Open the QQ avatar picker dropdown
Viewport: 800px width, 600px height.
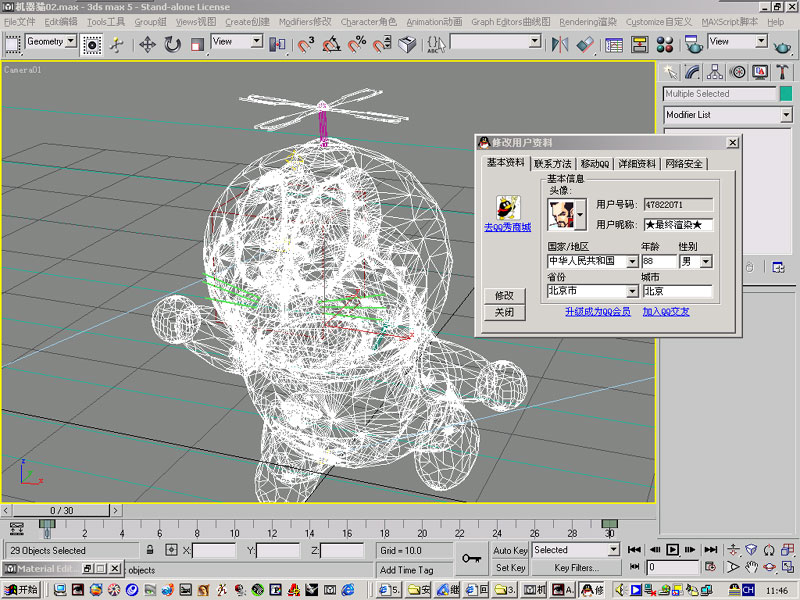(580, 215)
